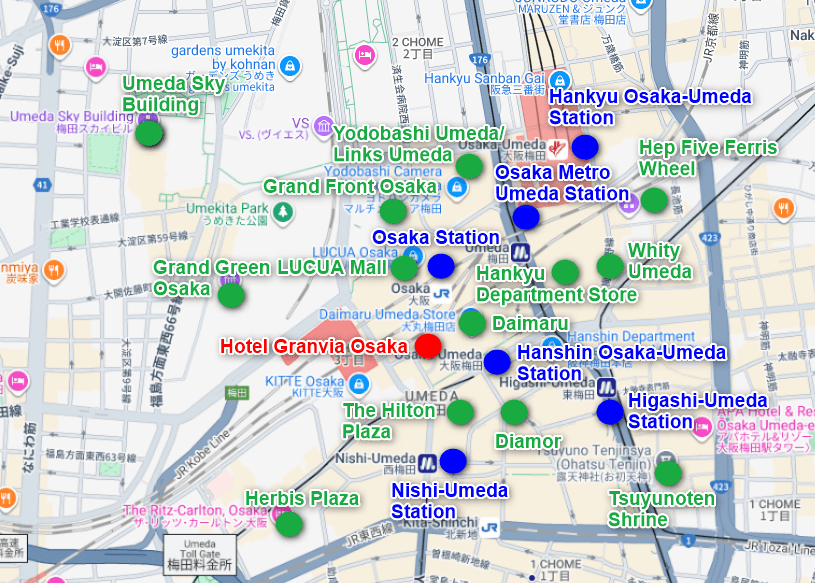Click the 'JR Tozai Line' rail label
Image resolution: width=815 pixels, height=583 pixels.
[x=779, y=547]
